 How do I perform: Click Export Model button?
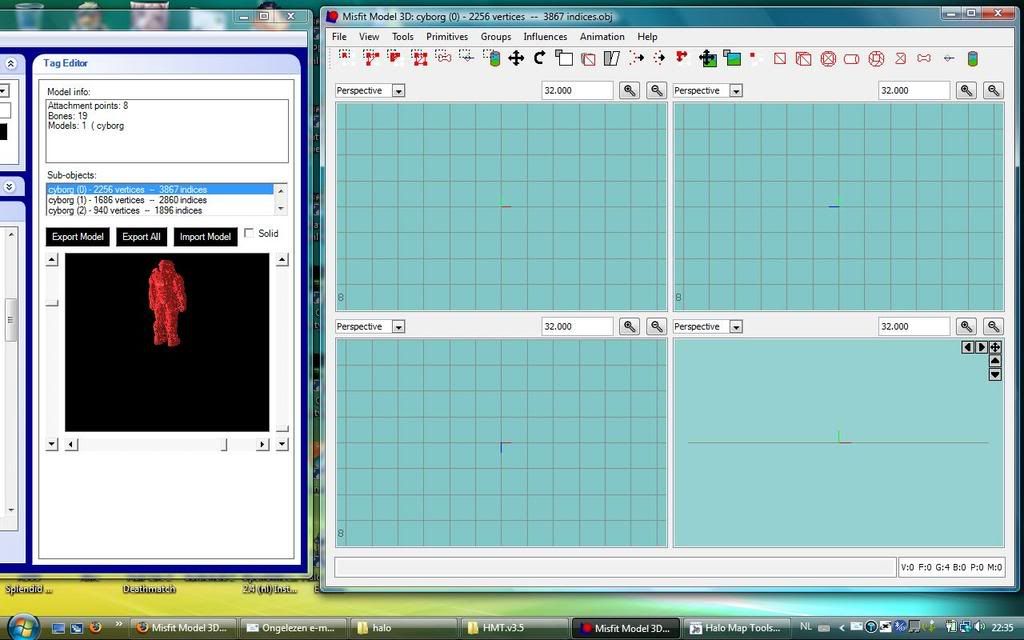(78, 236)
